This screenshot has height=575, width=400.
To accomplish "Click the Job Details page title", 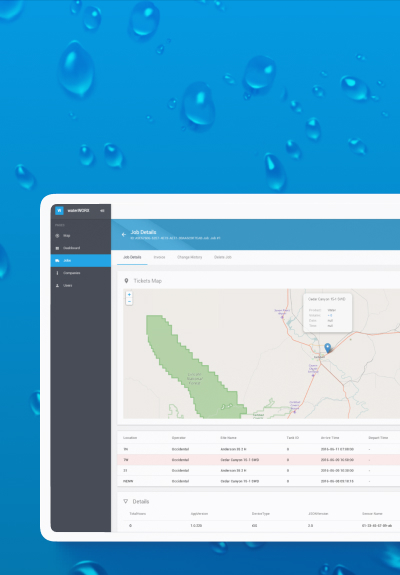I will tap(143, 232).
